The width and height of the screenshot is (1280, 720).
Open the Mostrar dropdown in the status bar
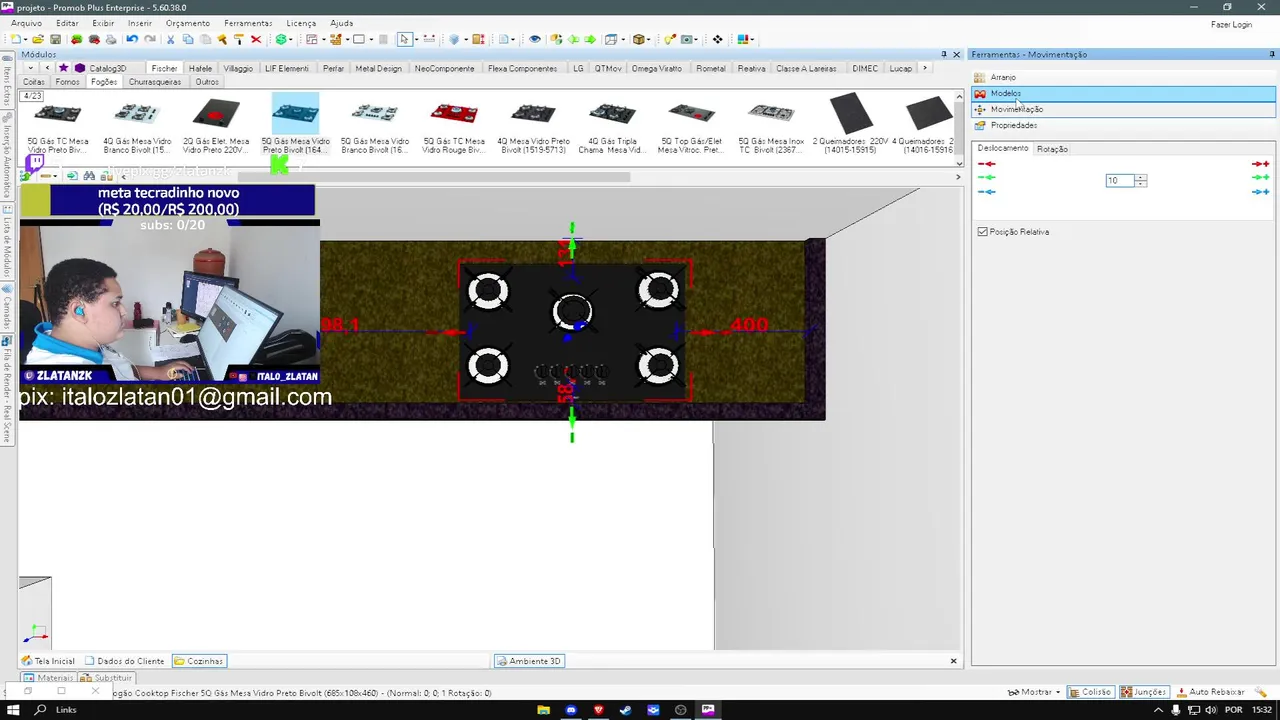coord(1034,692)
